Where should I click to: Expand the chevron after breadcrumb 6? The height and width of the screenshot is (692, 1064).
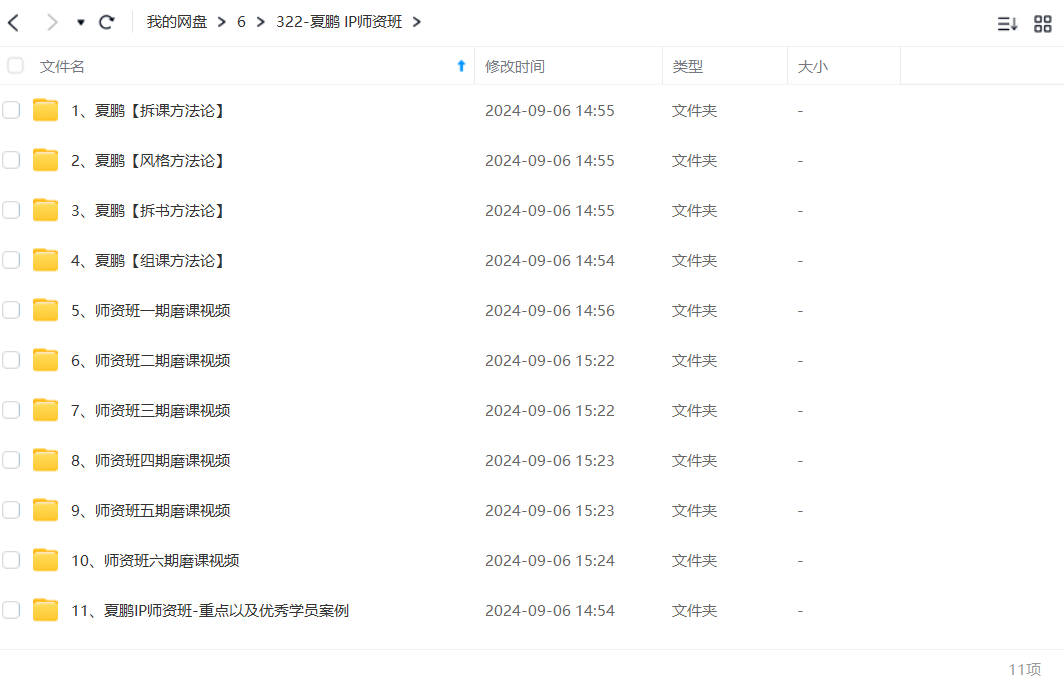261,22
